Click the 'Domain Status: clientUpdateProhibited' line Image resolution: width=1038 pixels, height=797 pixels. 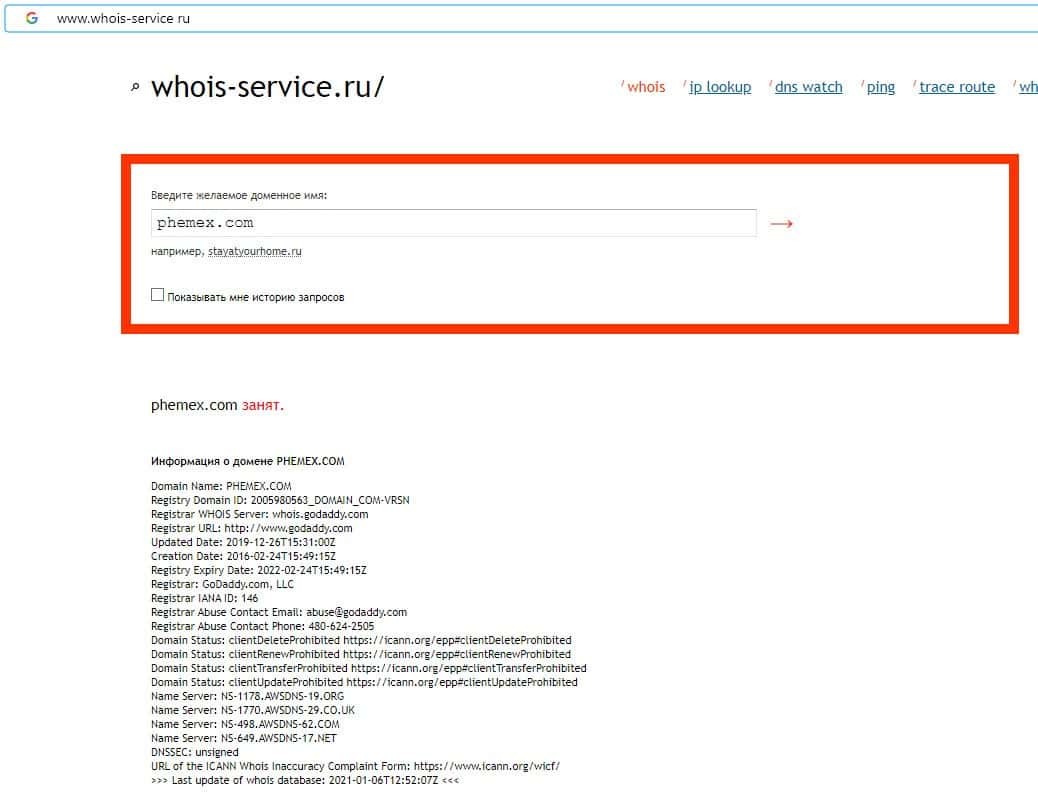(364, 682)
